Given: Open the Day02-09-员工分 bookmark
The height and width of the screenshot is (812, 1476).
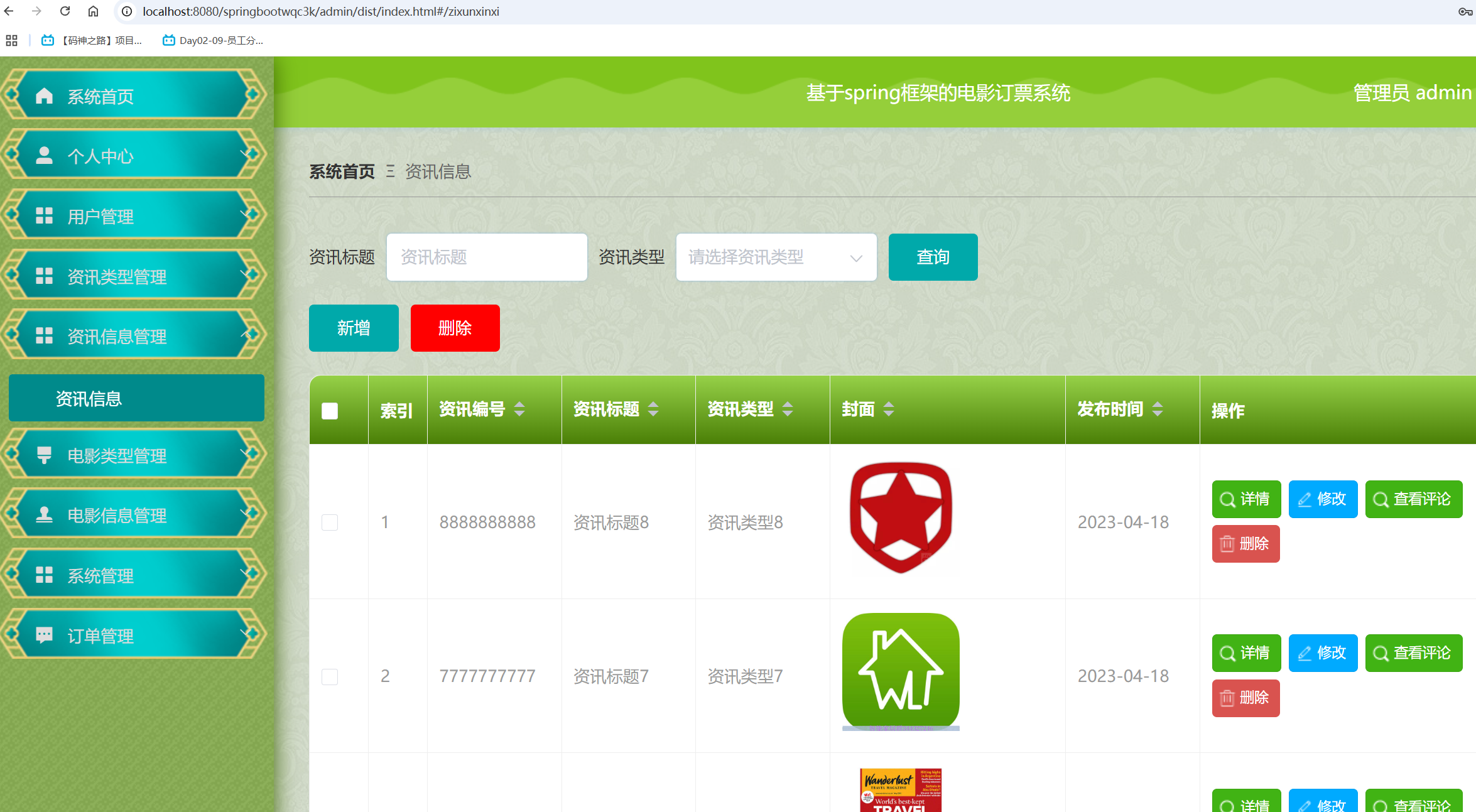Looking at the screenshot, I should tap(213, 41).
